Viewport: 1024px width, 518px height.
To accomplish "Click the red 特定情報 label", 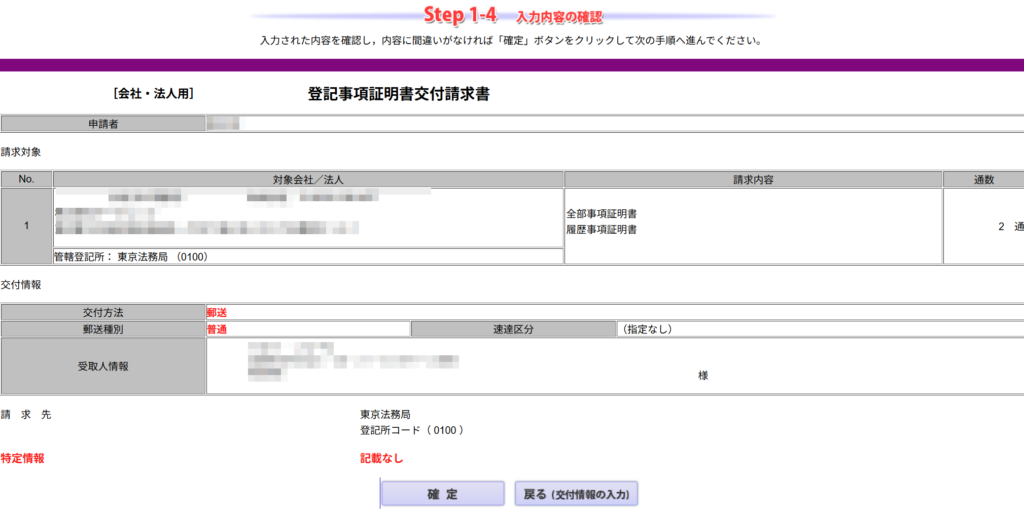I will [x=23, y=458].
